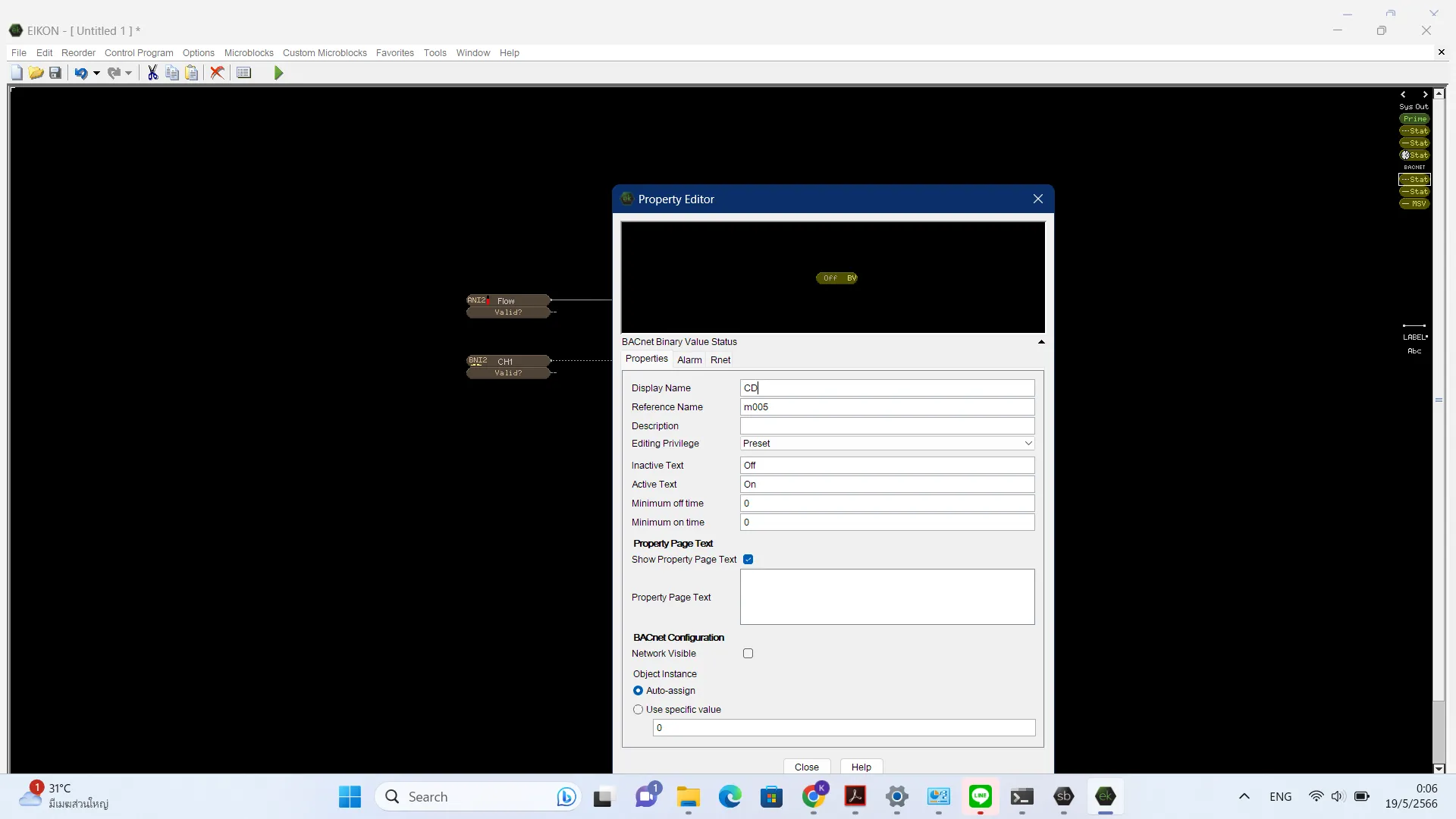Open the Tools menu
Image resolution: width=1456 pixels, height=819 pixels.
click(x=435, y=53)
